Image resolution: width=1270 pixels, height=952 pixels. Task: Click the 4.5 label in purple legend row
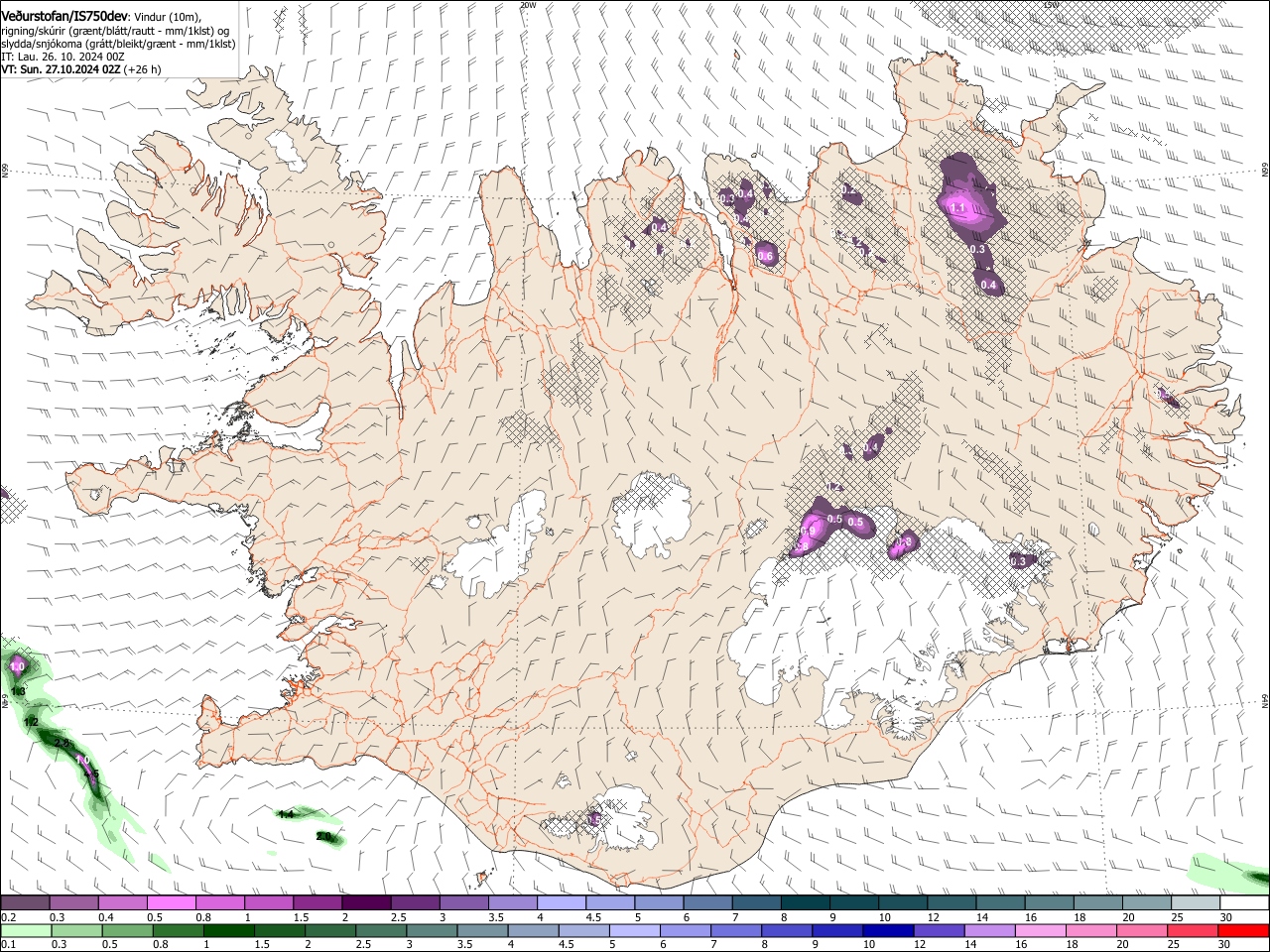click(593, 917)
